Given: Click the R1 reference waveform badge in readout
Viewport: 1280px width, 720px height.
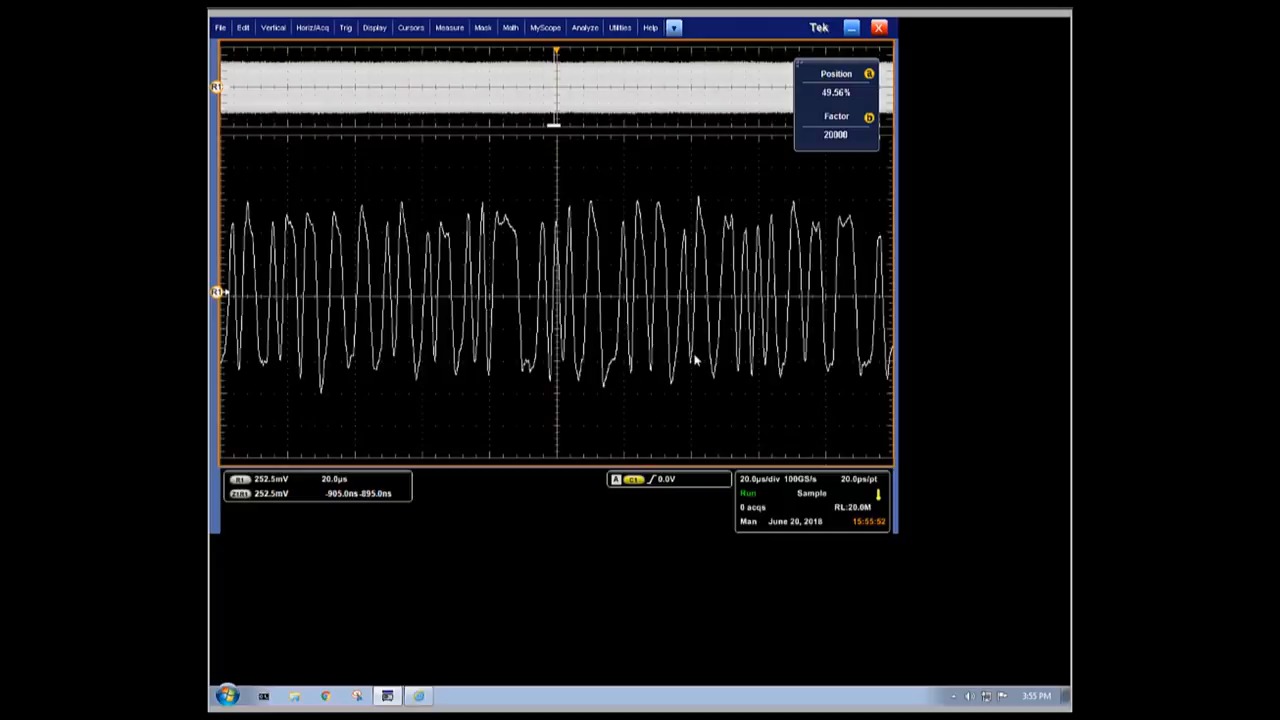Looking at the screenshot, I should 239,479.
